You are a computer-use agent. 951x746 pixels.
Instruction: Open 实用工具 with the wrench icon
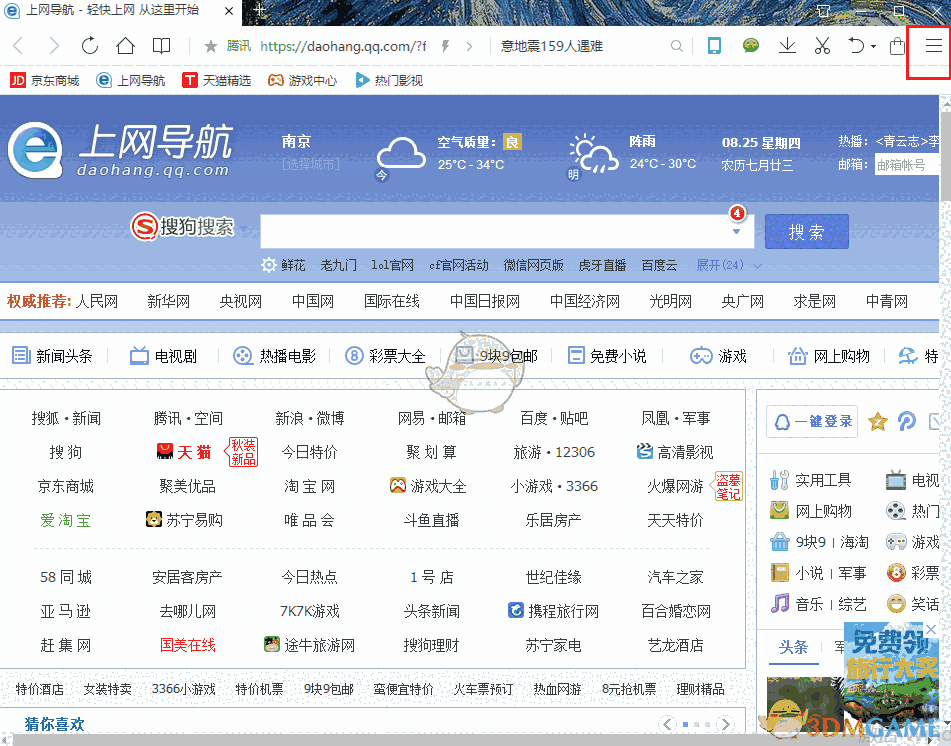coord(778,480)
